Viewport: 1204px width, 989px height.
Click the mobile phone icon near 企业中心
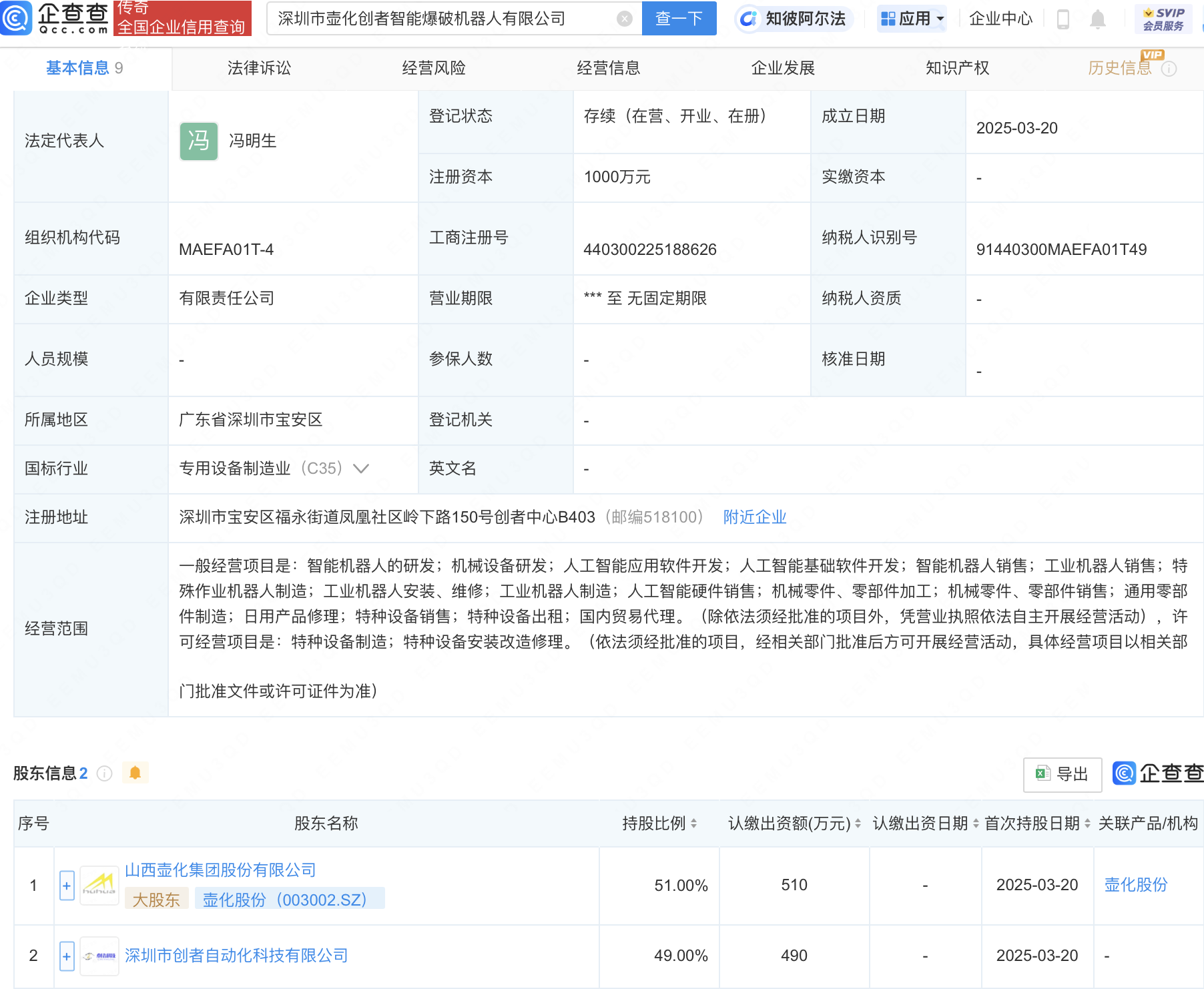tap(1061, 19)
